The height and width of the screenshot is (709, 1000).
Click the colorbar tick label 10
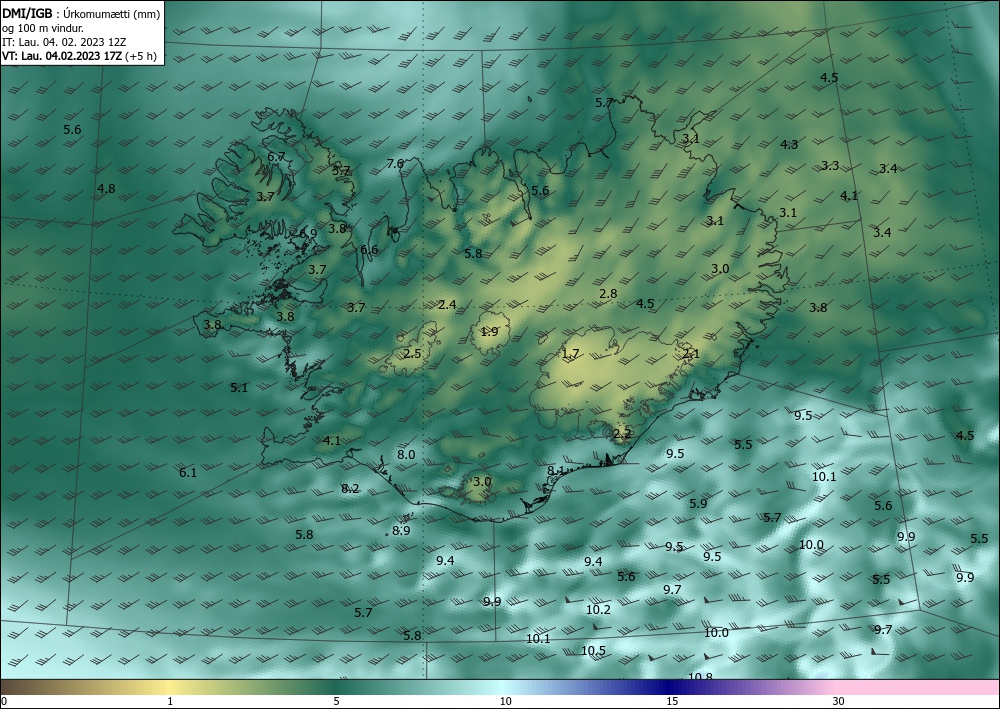pos(505,701)
